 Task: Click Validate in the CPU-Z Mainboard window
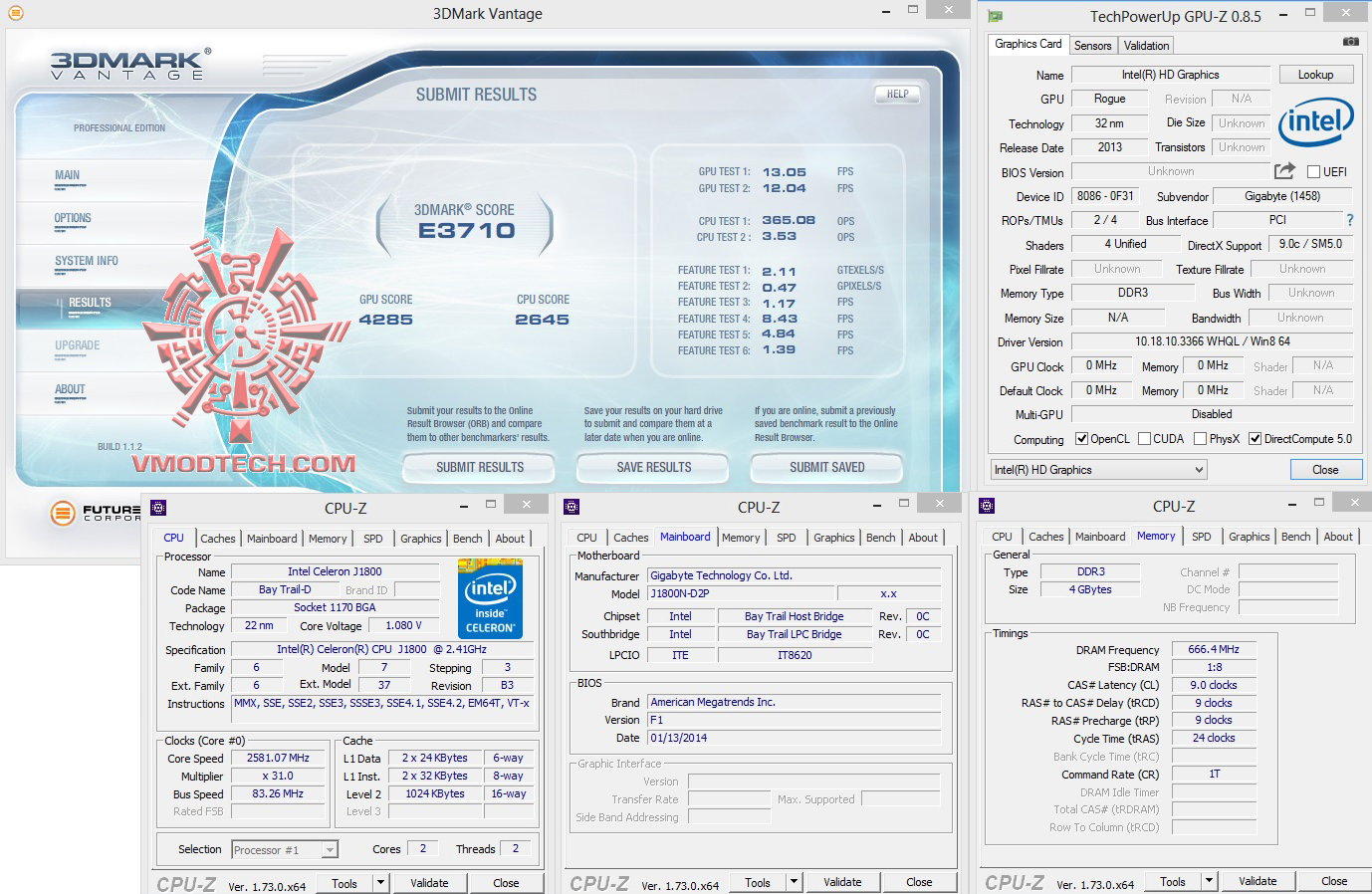(x=842, y=882)
